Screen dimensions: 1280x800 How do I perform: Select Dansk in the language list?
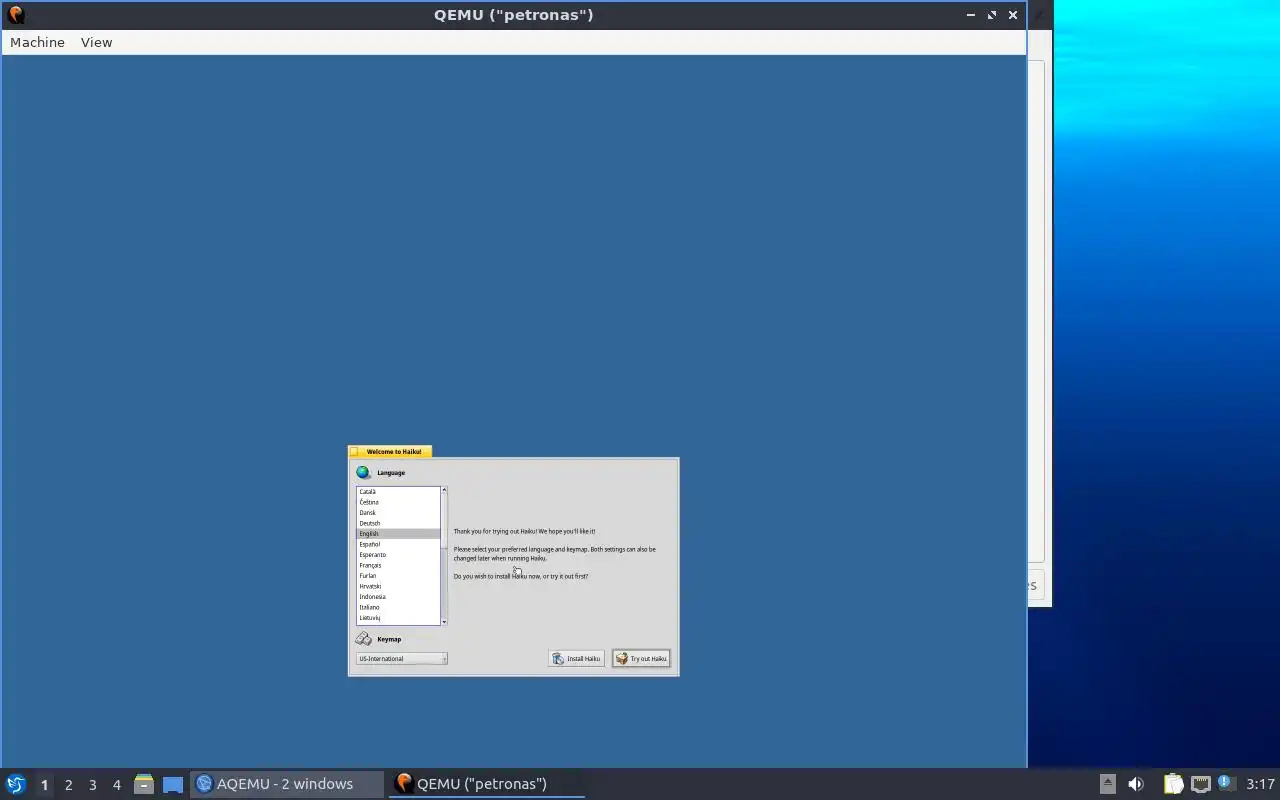(x=398, y=512)
